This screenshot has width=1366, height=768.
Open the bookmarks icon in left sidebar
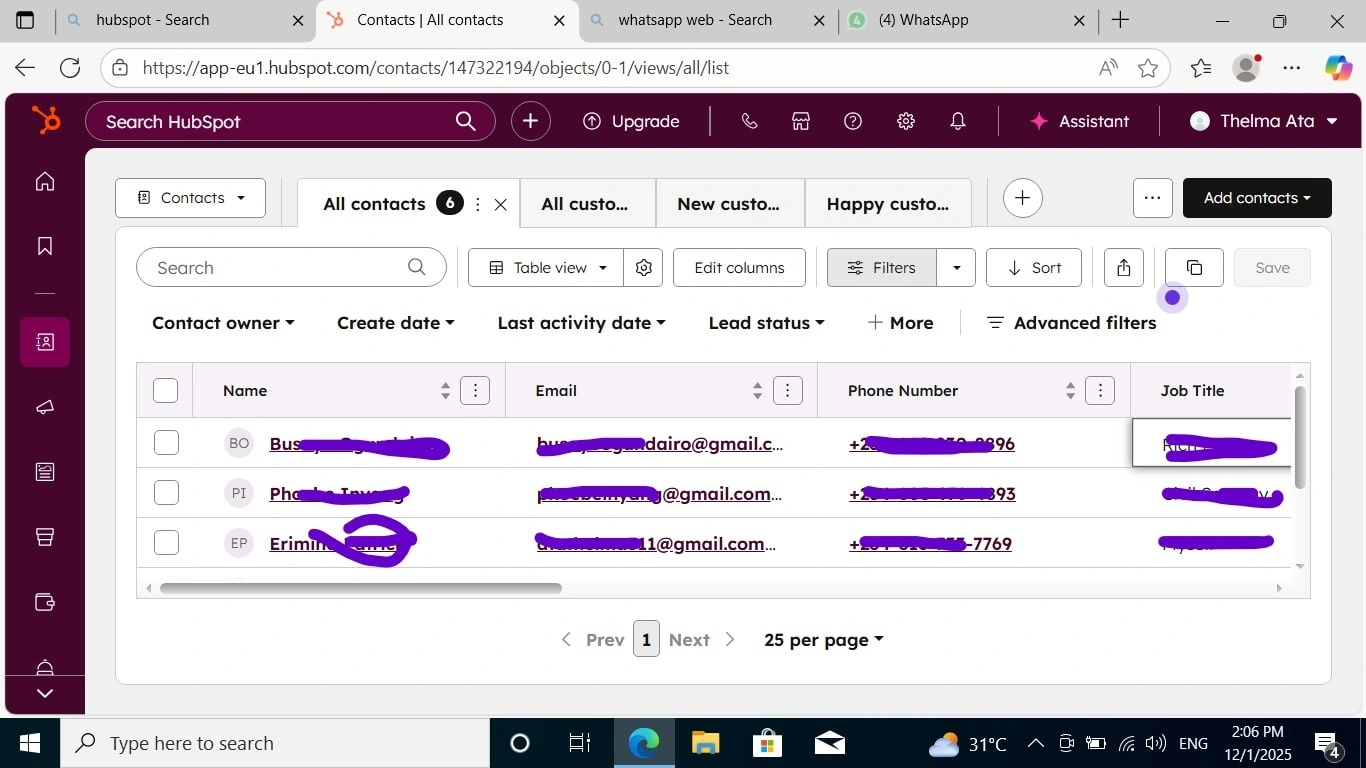(x=45, y=246)
